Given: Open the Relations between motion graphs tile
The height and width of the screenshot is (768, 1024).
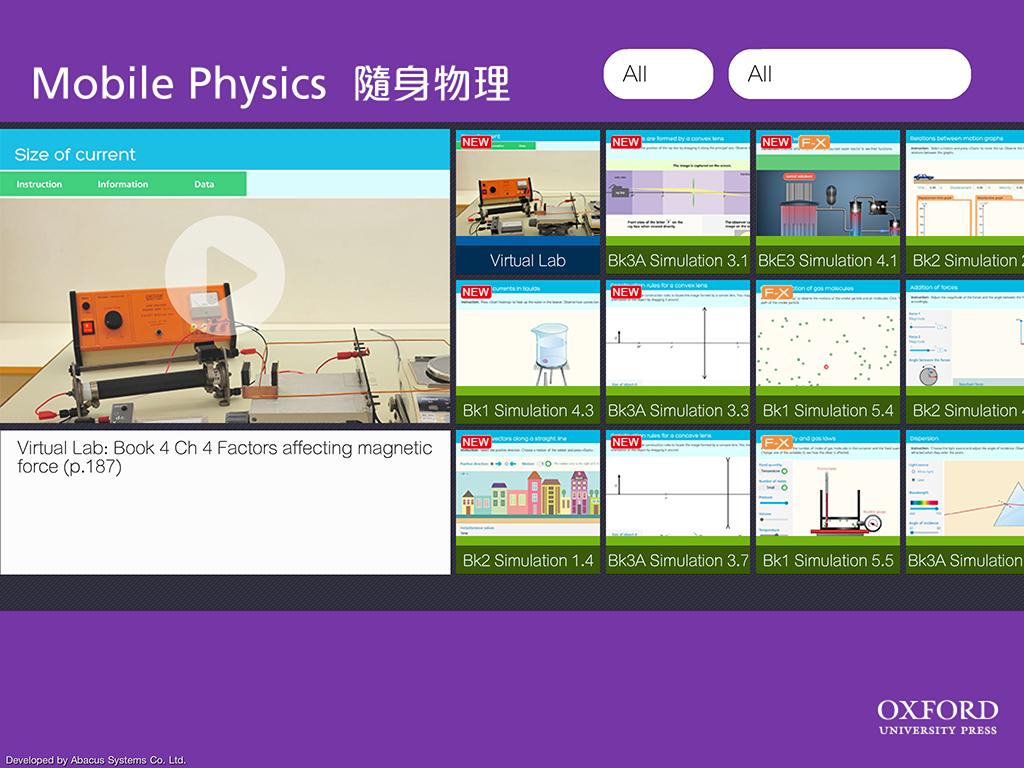Looking at the screenshot, I should click(x=965, y=202).
